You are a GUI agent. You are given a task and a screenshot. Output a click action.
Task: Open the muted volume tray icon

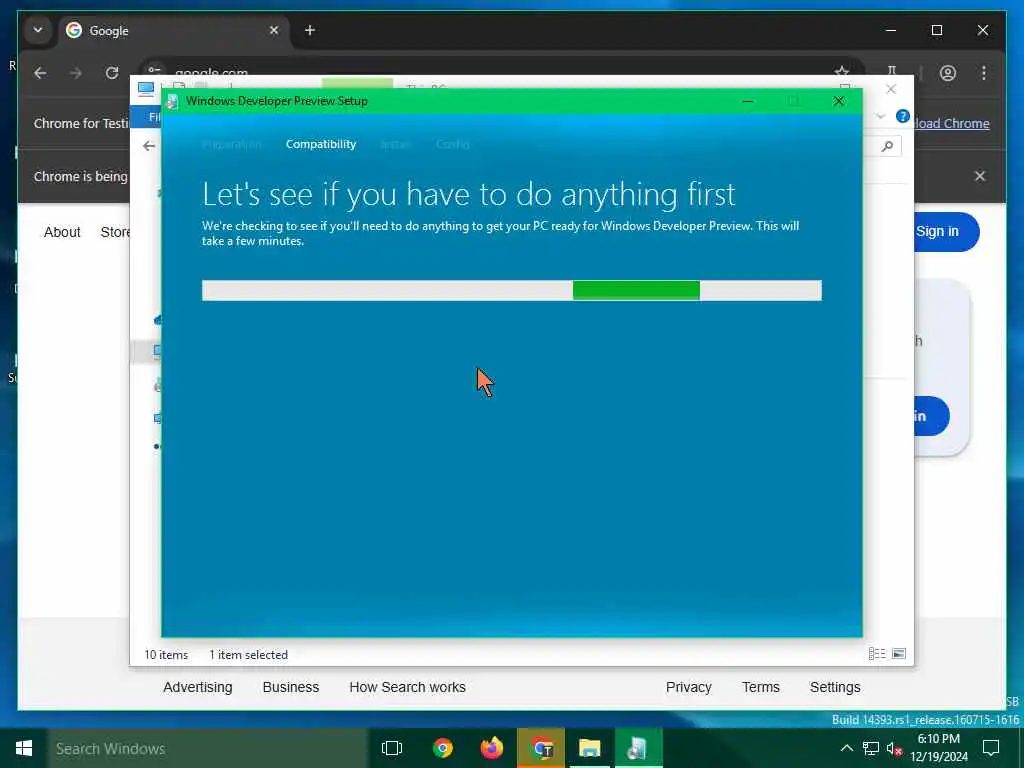coord(894,749)
